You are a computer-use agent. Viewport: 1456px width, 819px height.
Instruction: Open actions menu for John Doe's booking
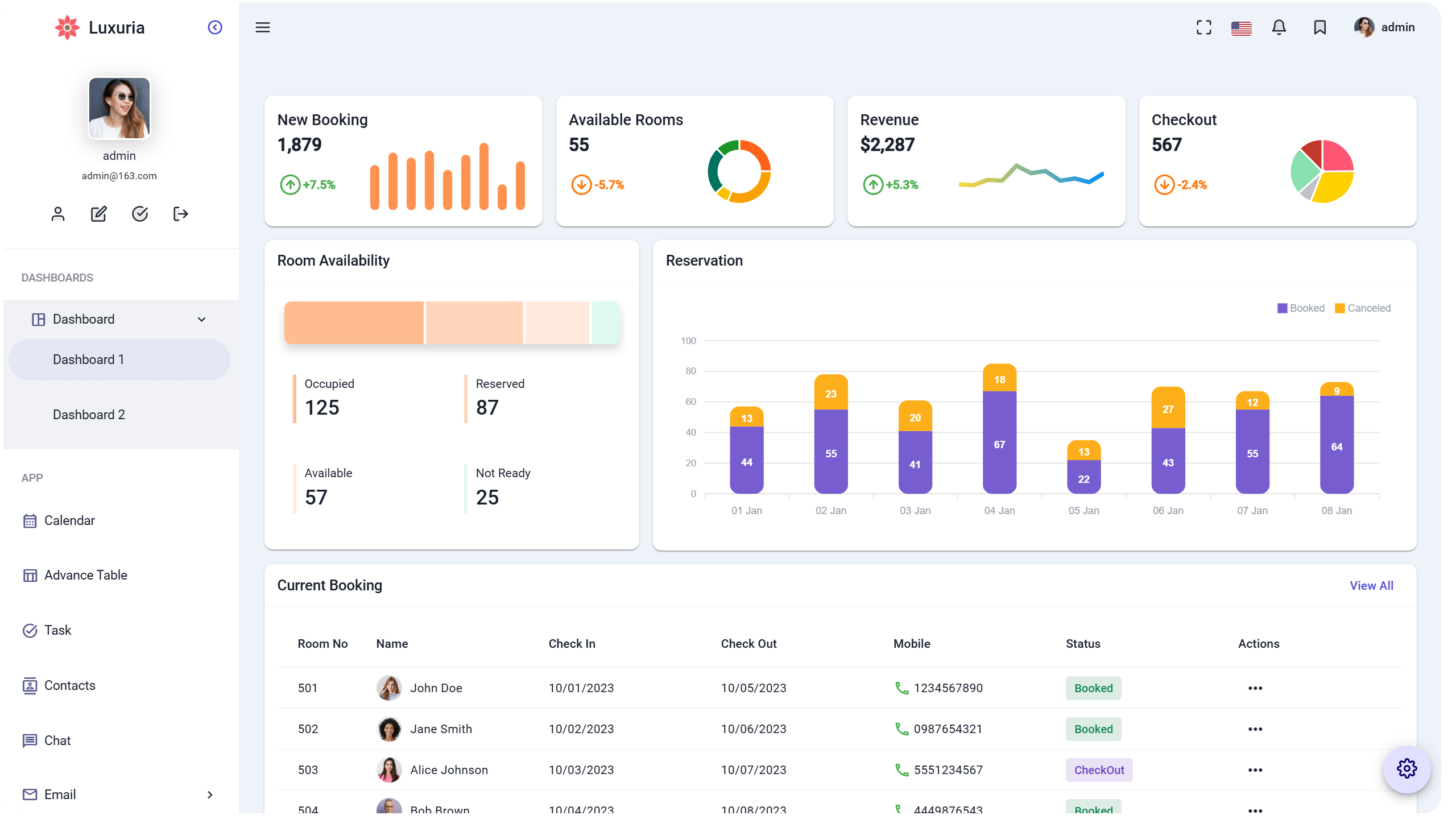pos(1255,688)
